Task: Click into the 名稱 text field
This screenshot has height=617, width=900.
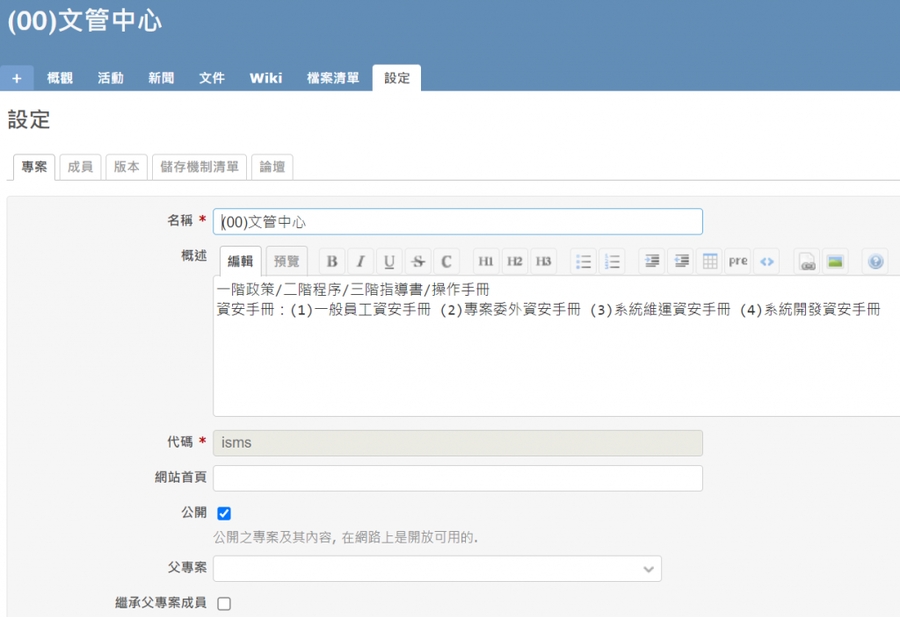Action: [x=457, y=222]
